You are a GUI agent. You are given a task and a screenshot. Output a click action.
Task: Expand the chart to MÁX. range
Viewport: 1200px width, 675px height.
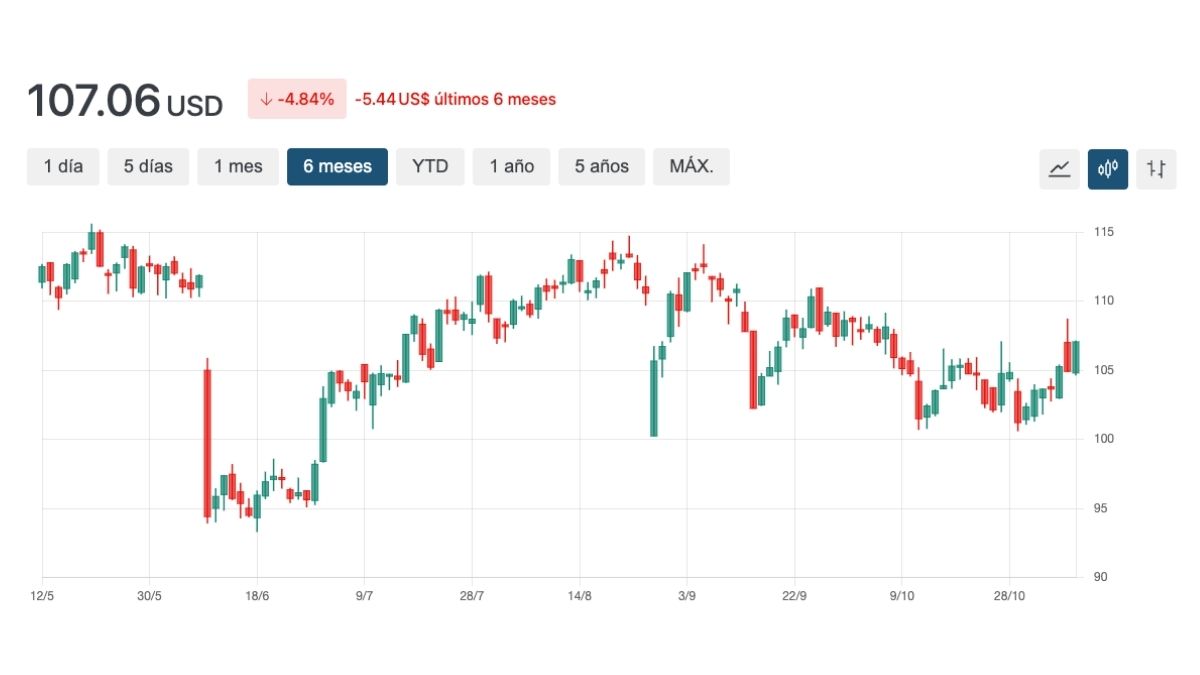coord(691,167)
